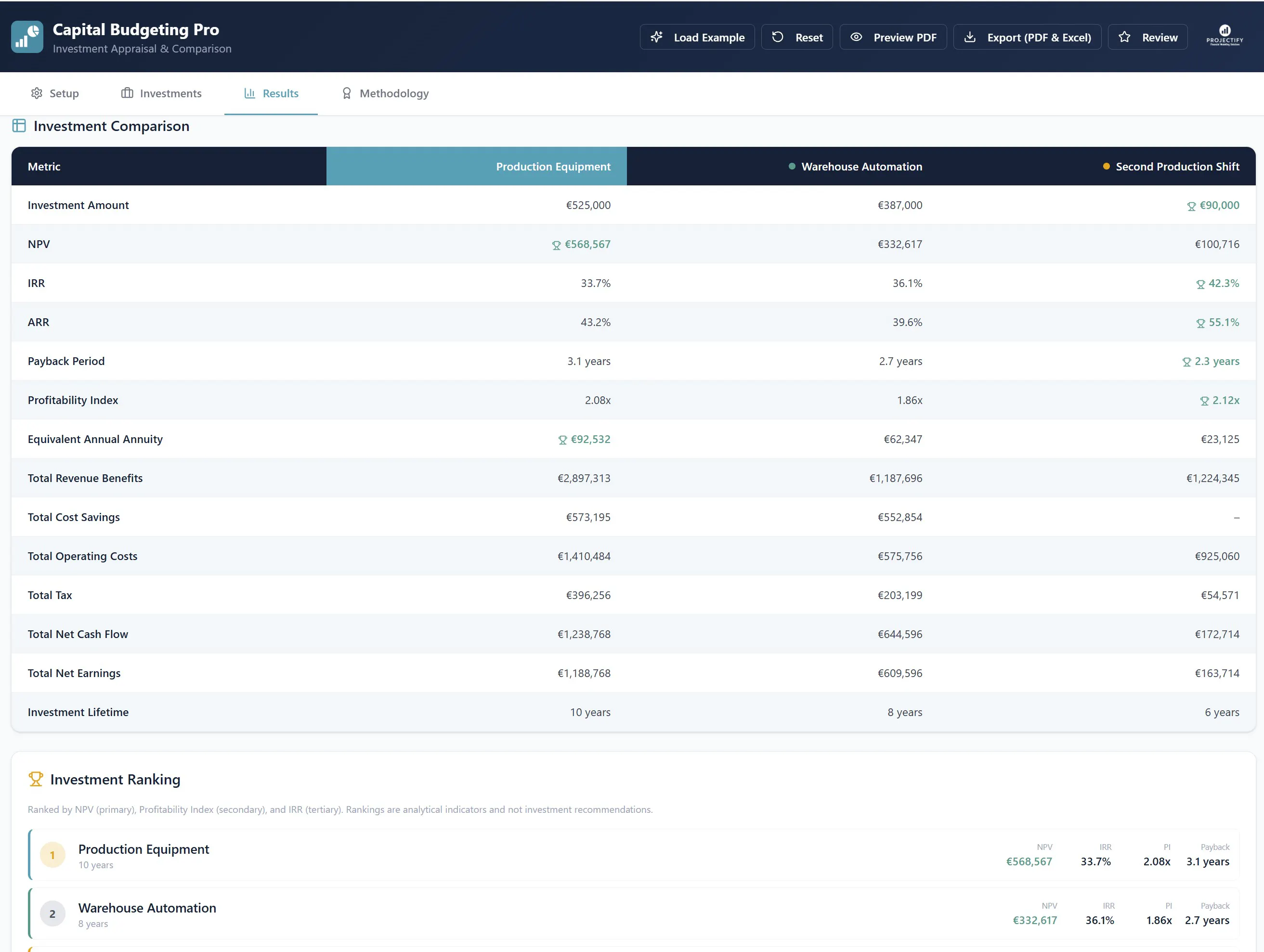Click trophy icon next to €90,000
This screenshot has width=1264, height=952.
pyautogui.click(x=1191, y=206)
